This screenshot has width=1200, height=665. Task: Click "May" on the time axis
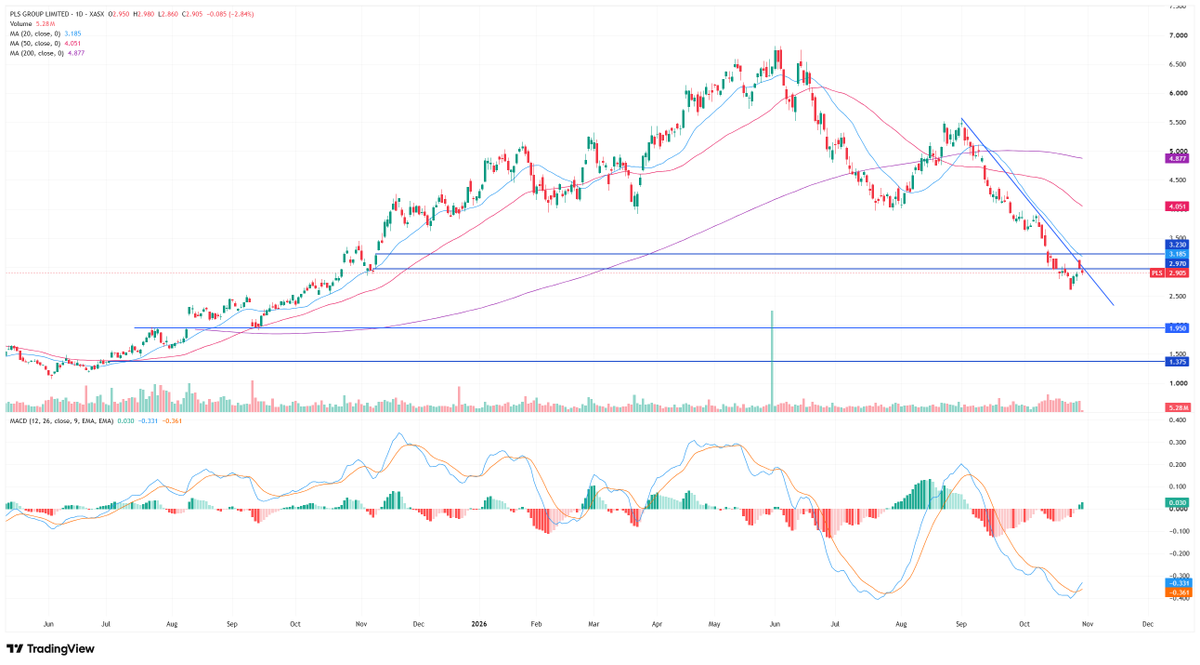(715, 623)
